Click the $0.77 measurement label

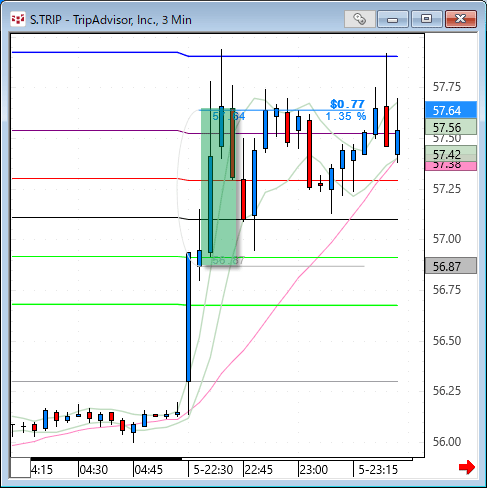[x=347, y=104]
